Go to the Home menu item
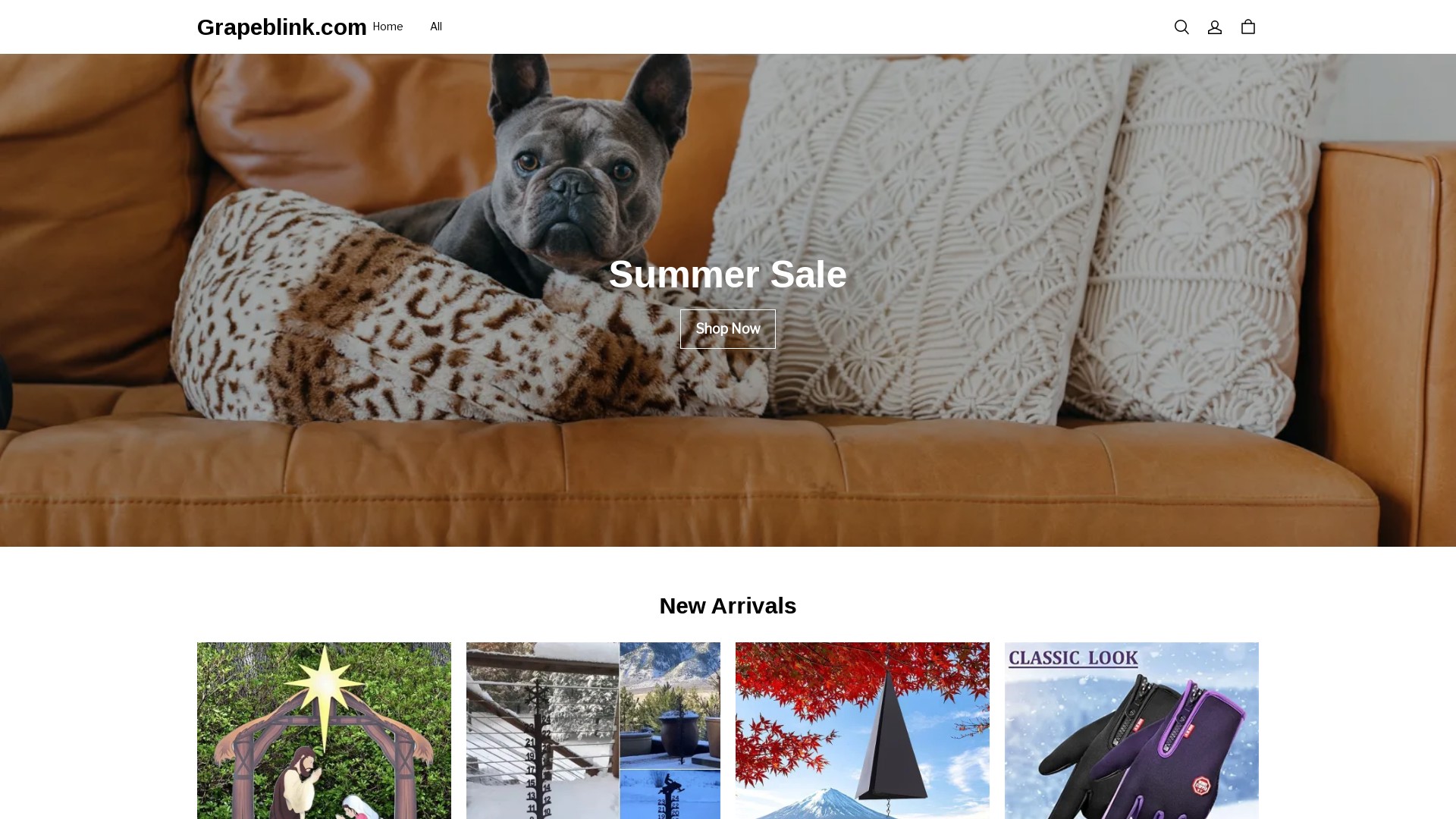Screen dimensions: 1456x819 [388, 27]
